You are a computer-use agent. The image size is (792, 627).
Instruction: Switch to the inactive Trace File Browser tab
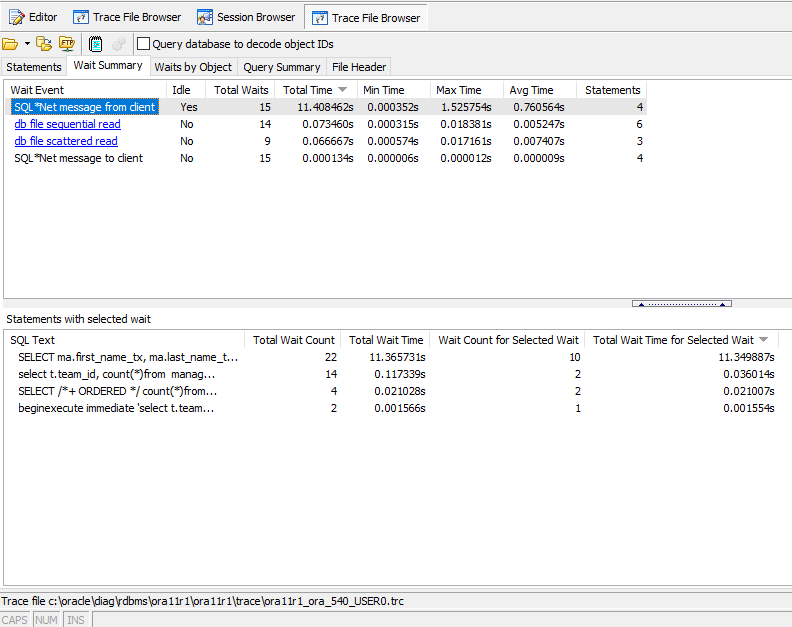point(127,17)
